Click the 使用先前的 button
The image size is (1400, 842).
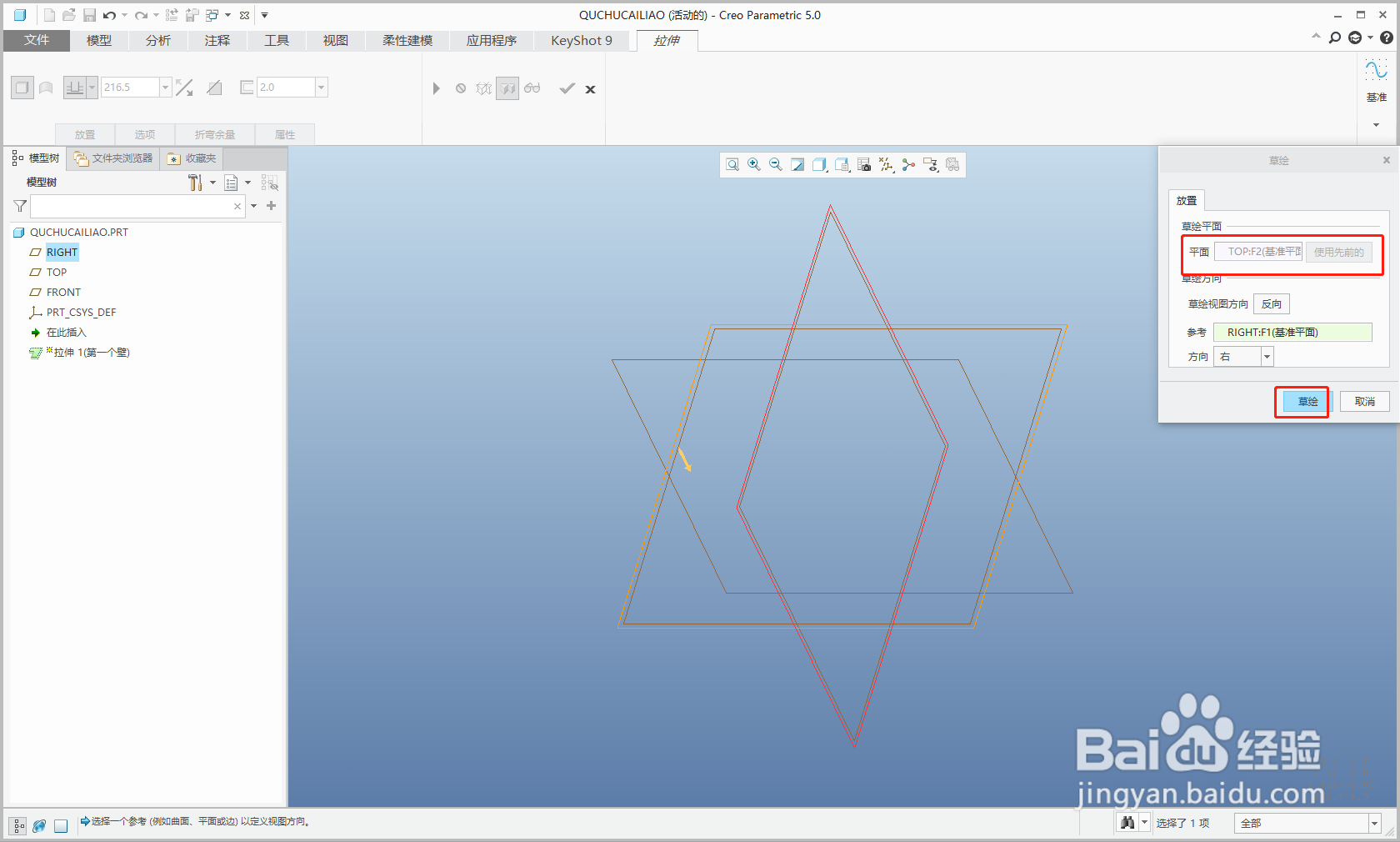click(1339, 252)
